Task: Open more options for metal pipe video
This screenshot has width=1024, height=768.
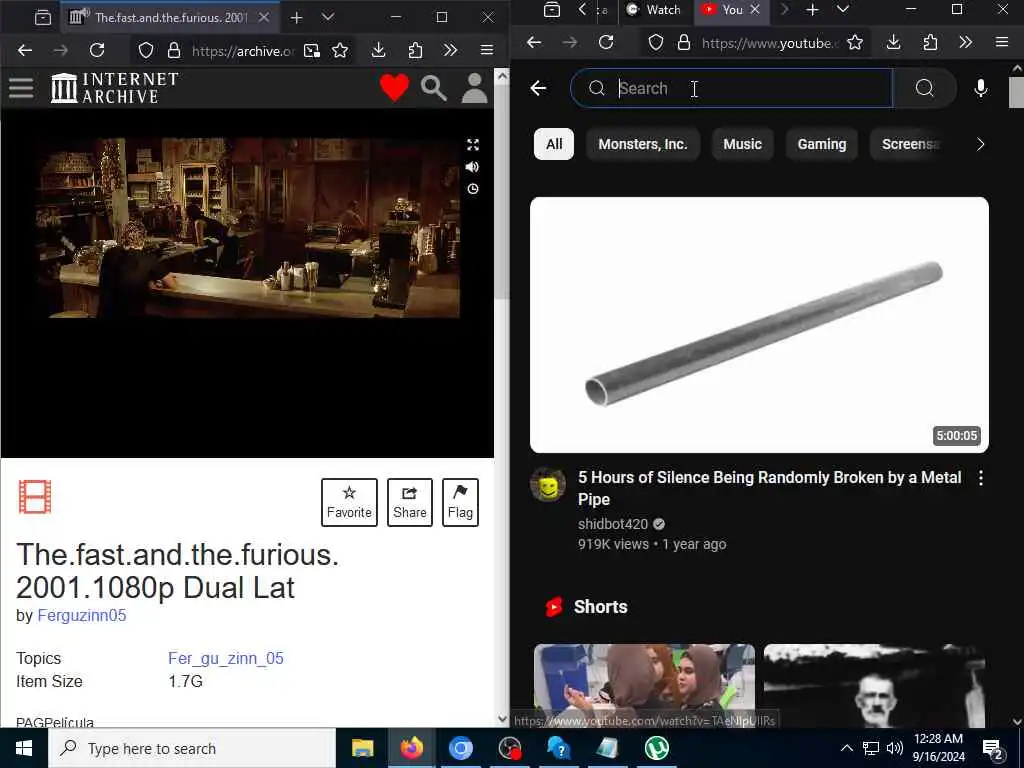Action: (x=980, y=478)
